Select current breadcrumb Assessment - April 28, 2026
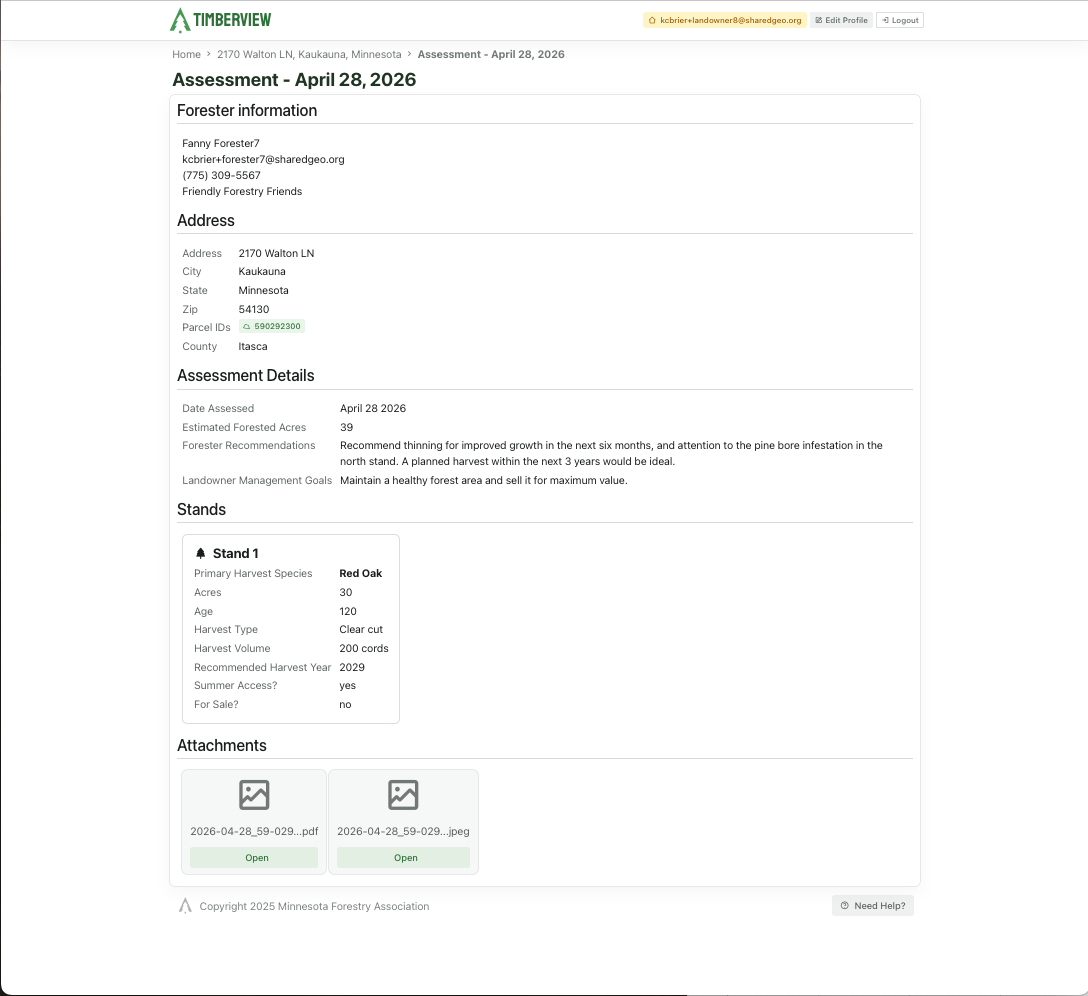 point(491,54)
